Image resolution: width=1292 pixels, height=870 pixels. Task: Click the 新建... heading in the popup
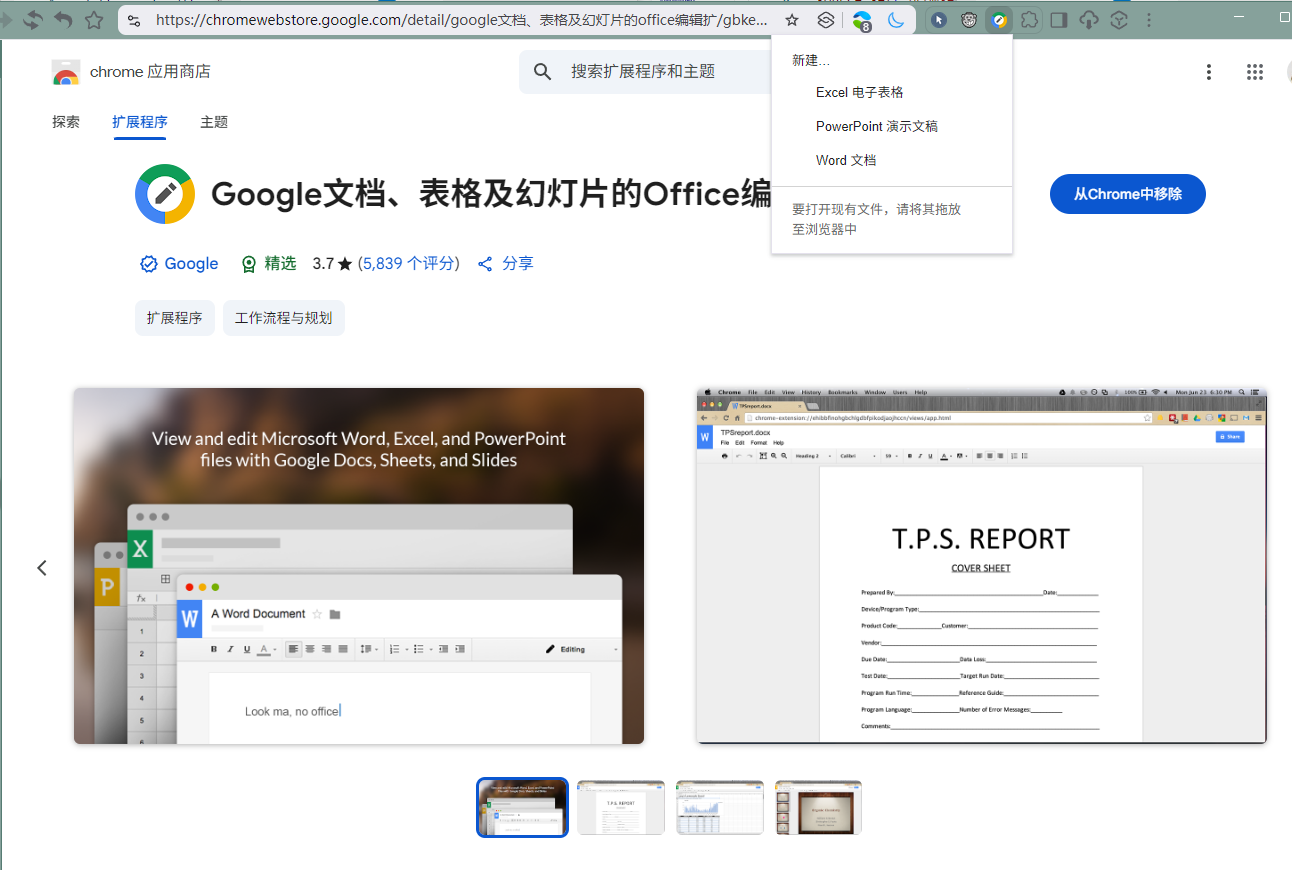tap(811, 61)
